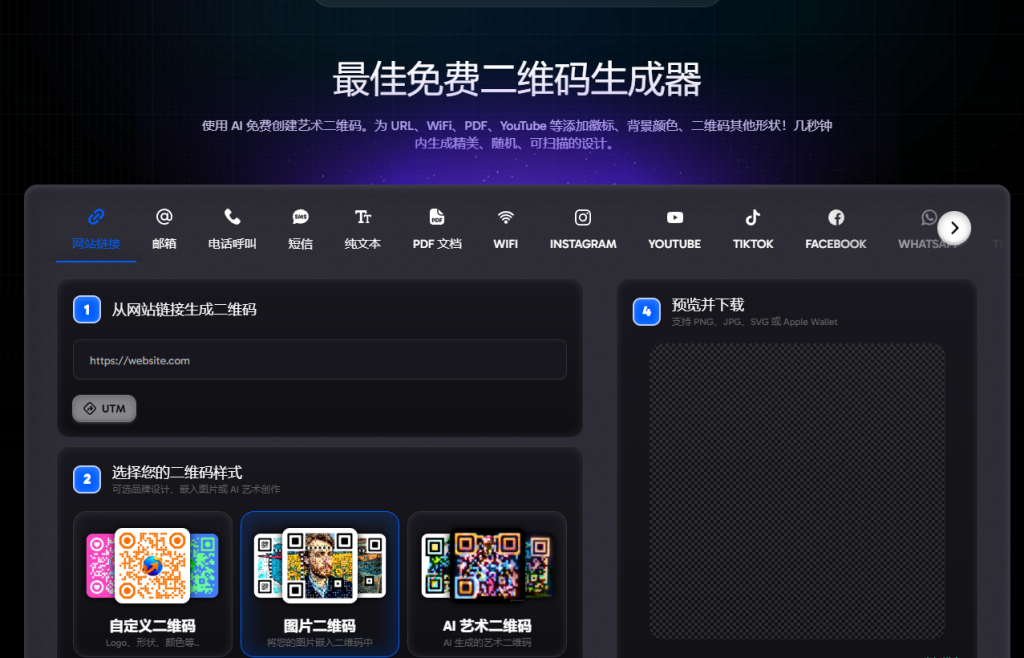Select the YouTube icon

click(x=674, y=228)
